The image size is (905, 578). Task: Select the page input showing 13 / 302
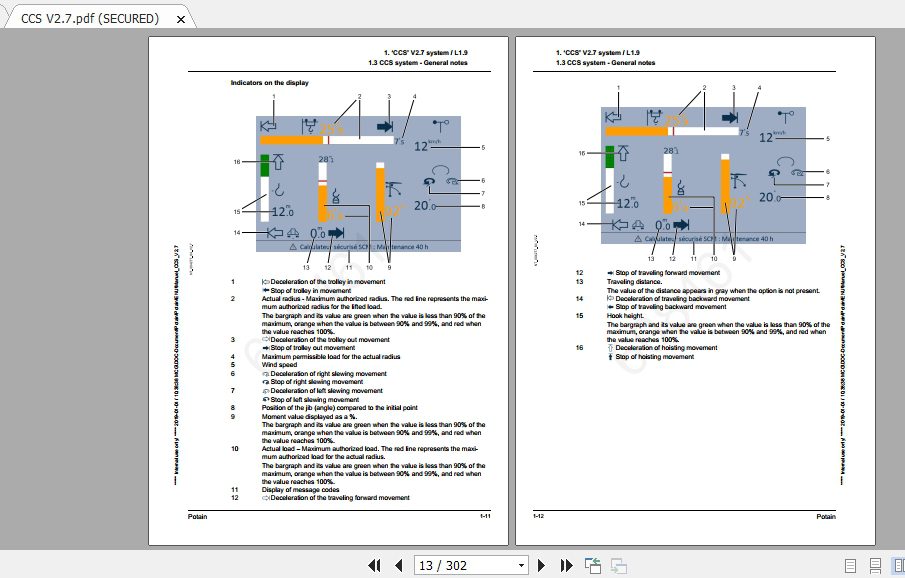click(x=460, y=565)
